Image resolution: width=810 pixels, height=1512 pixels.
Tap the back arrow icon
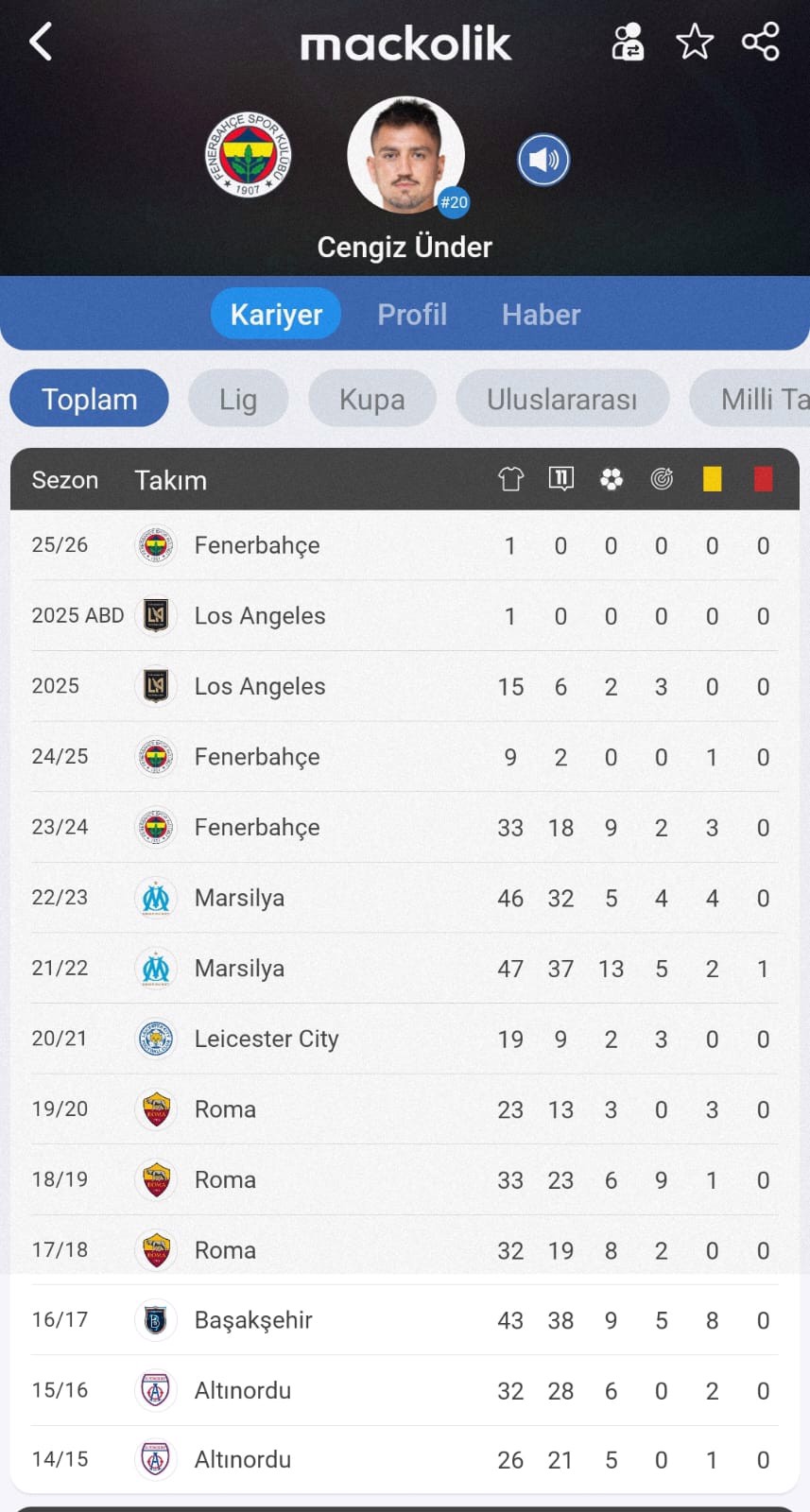click(41, 43)
